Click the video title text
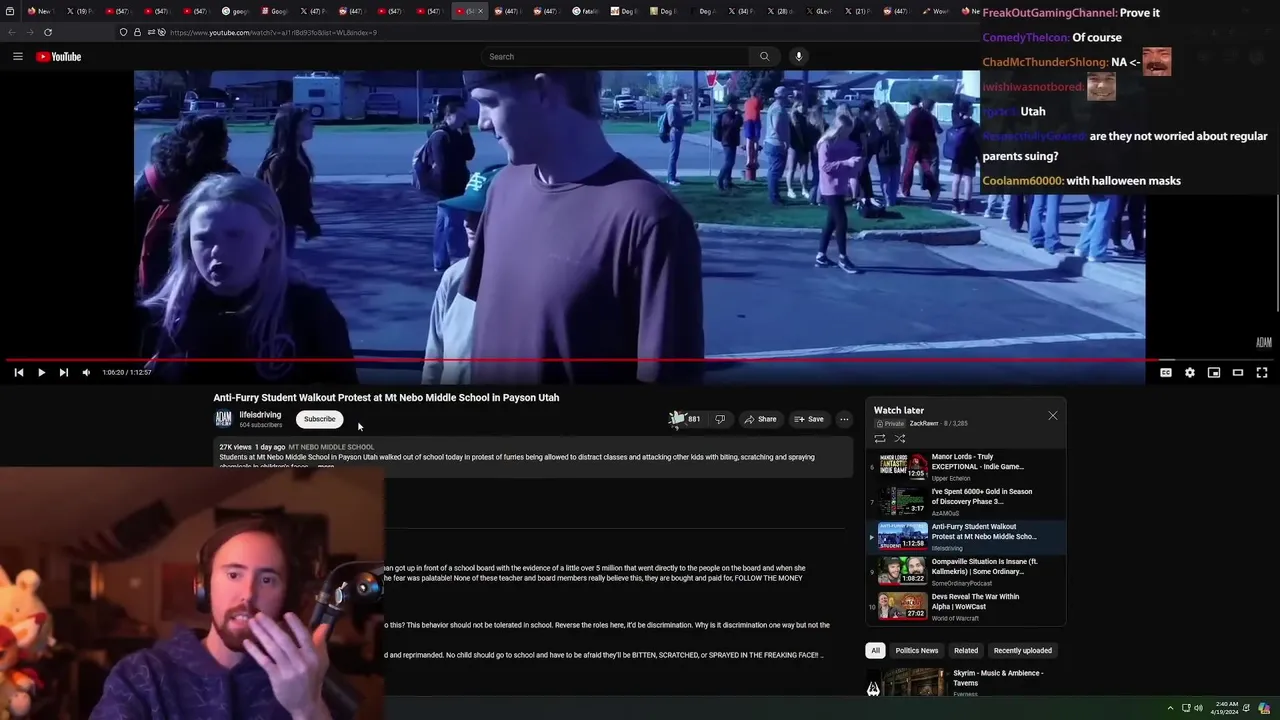The height and width of the screenshot is (720, 1280). pyautogui.click(x=386, y=397)
